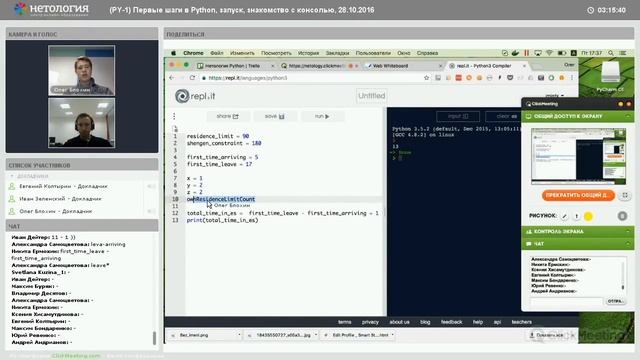The image size is (640, 360).
Task: Switch to the Нетология Python Trello tab
Action: pos(234,66)
